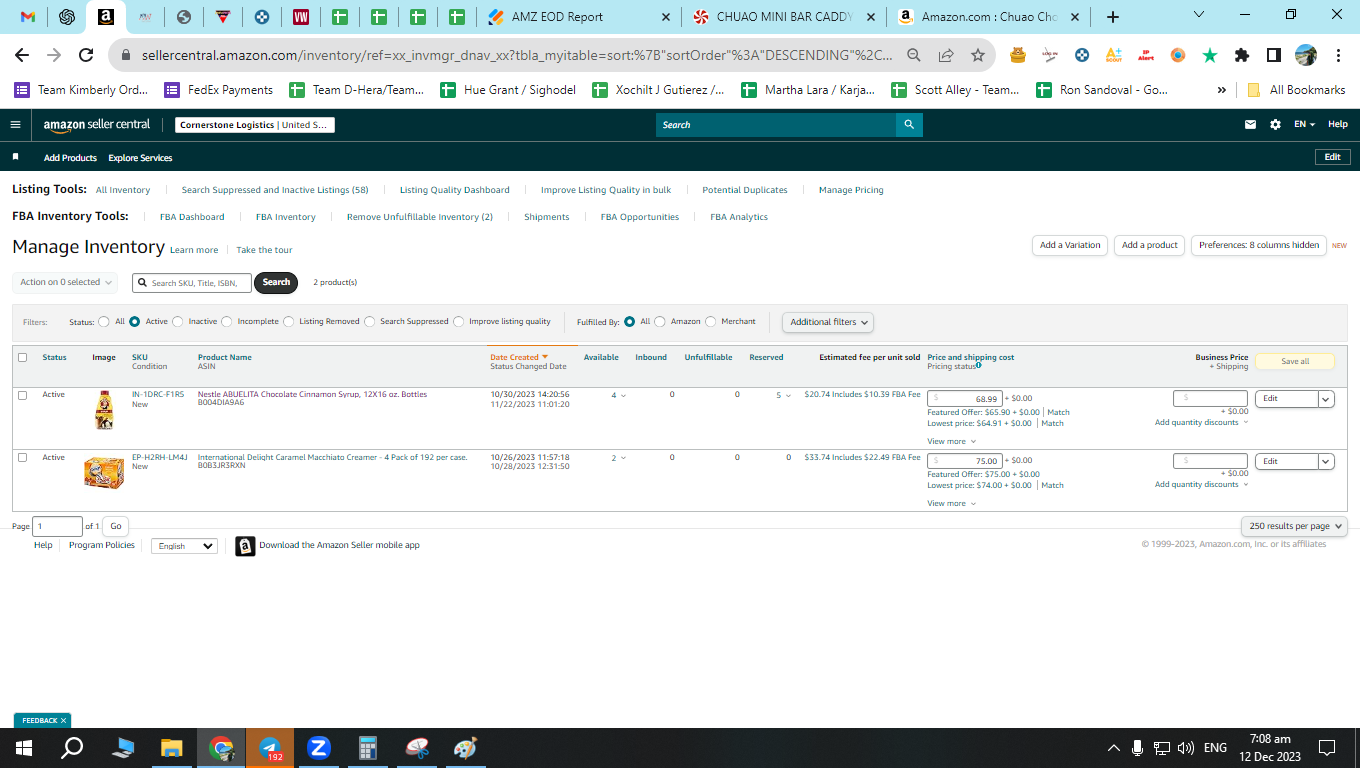Bookmark this page with the star icon
This screenshot has height=768, width=1360.
(x=977, y=56)
